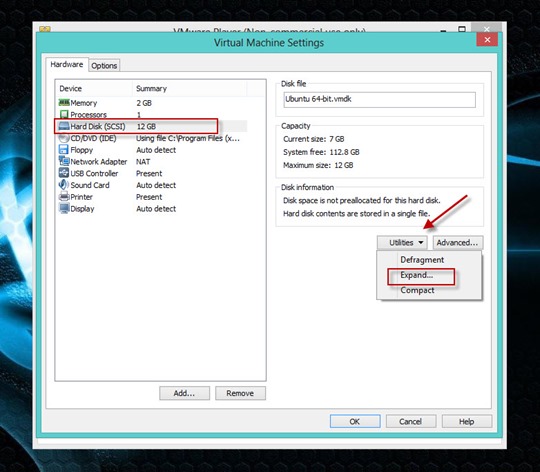Viewport: 540px width, 472px height.
Task: Switch to the Options tab
Action: 104,65
